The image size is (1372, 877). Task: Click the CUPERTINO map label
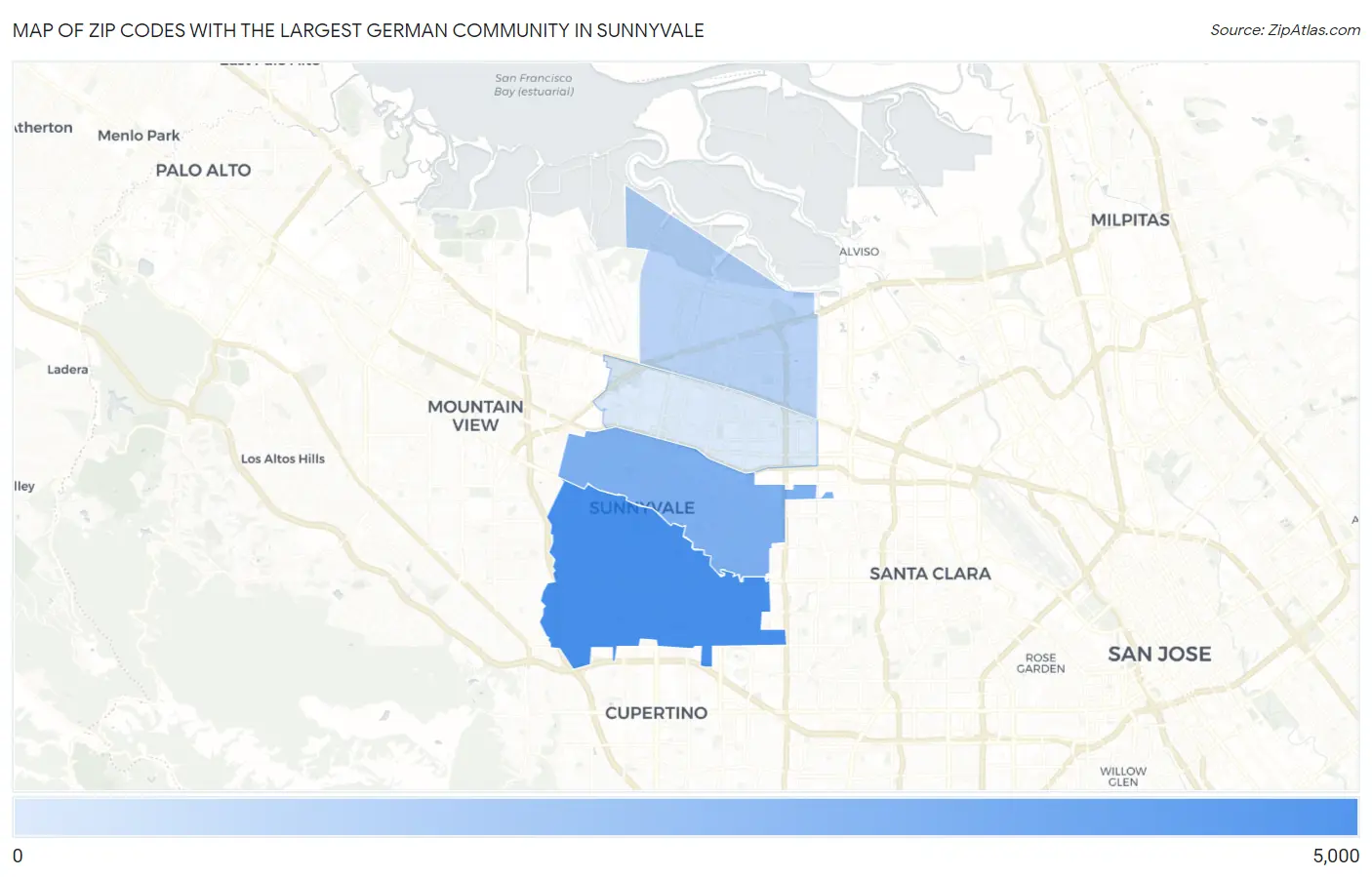(656, 713)
